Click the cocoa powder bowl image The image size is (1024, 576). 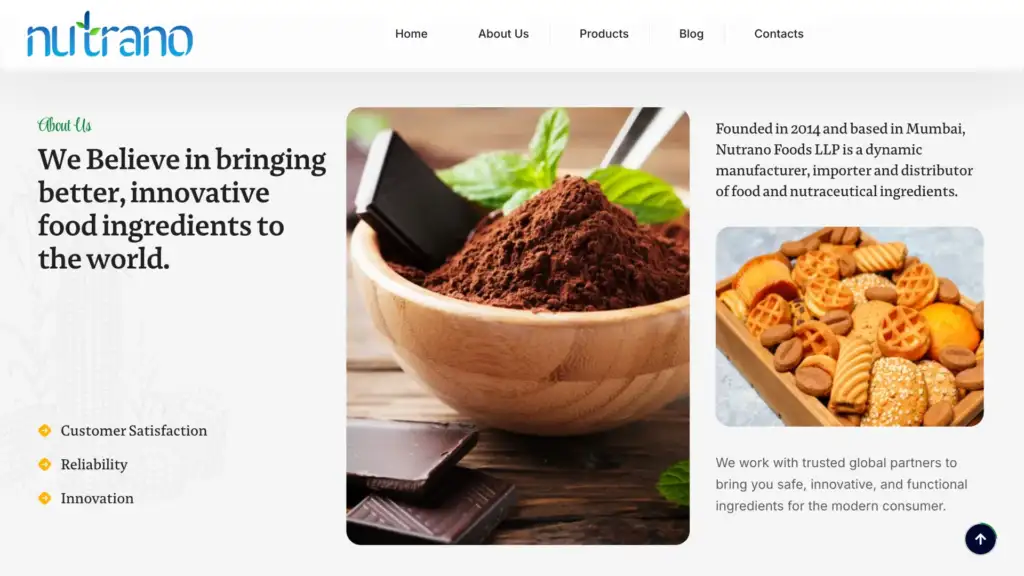(x=518, y=326)
